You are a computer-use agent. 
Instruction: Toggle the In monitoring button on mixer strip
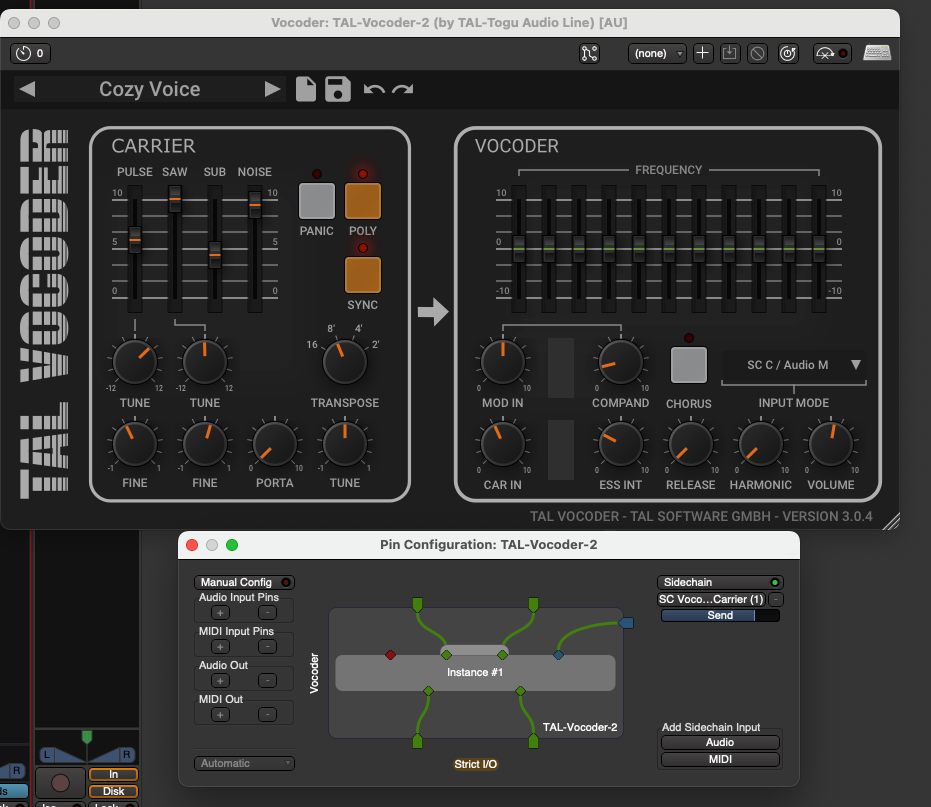pos(113,774)
